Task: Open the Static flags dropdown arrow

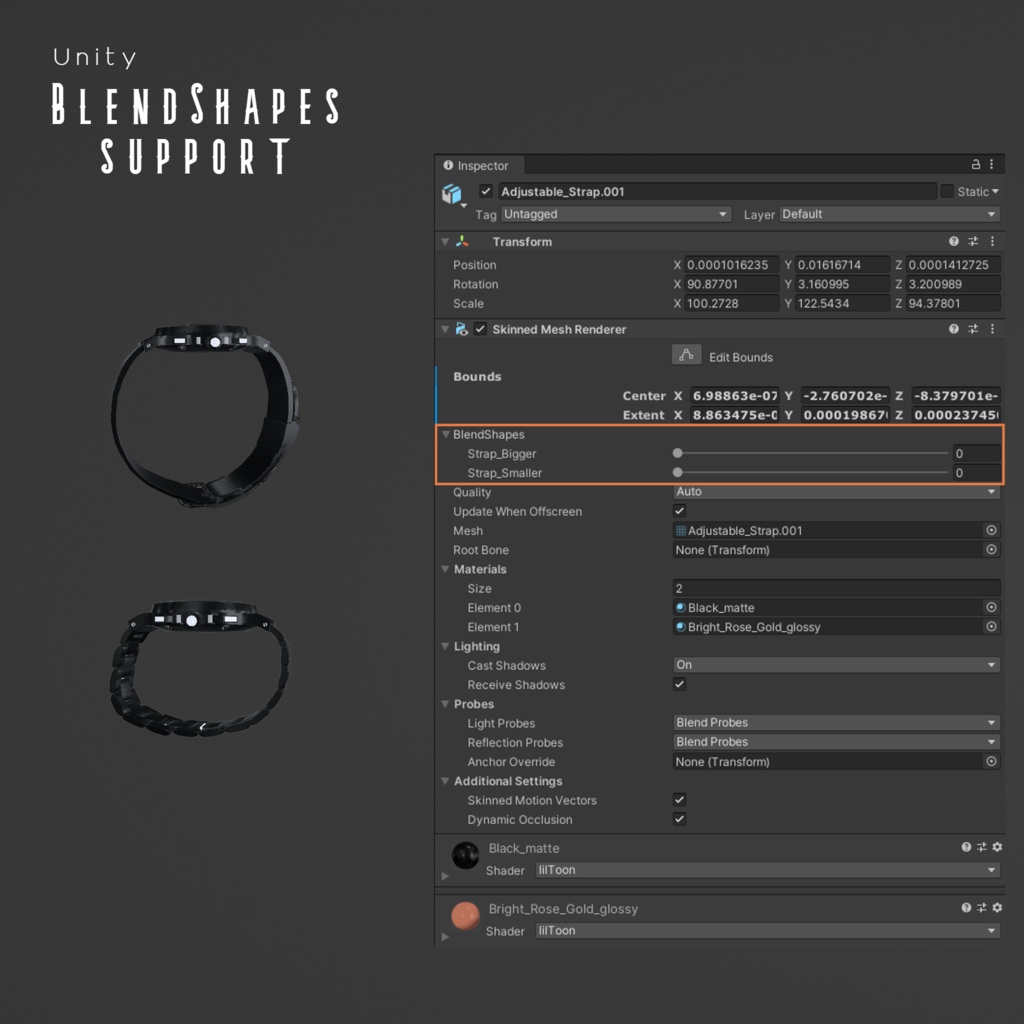Action: [995, 191]
